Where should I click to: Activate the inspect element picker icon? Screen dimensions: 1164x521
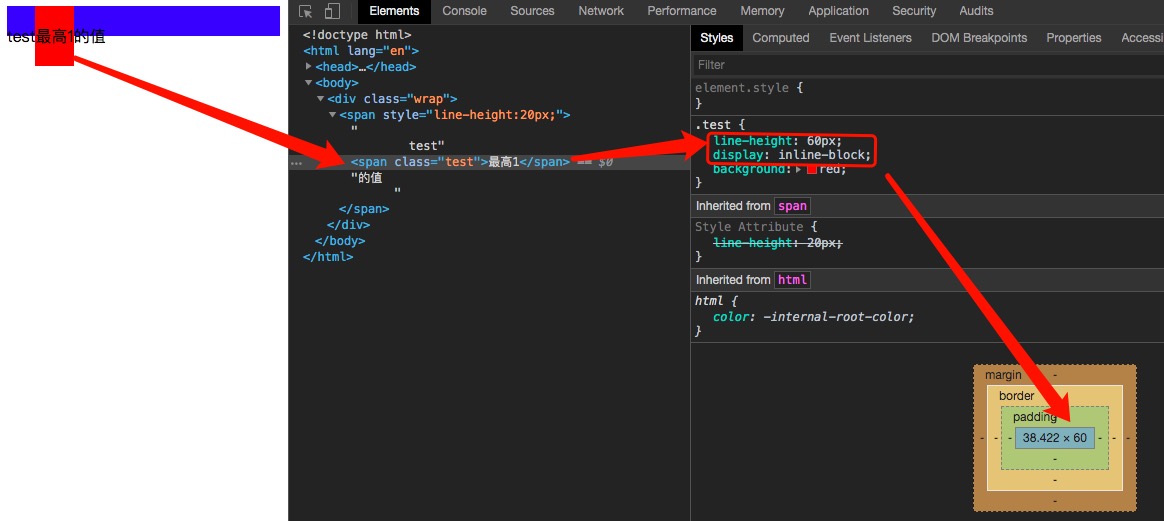[x=305, y=11]
